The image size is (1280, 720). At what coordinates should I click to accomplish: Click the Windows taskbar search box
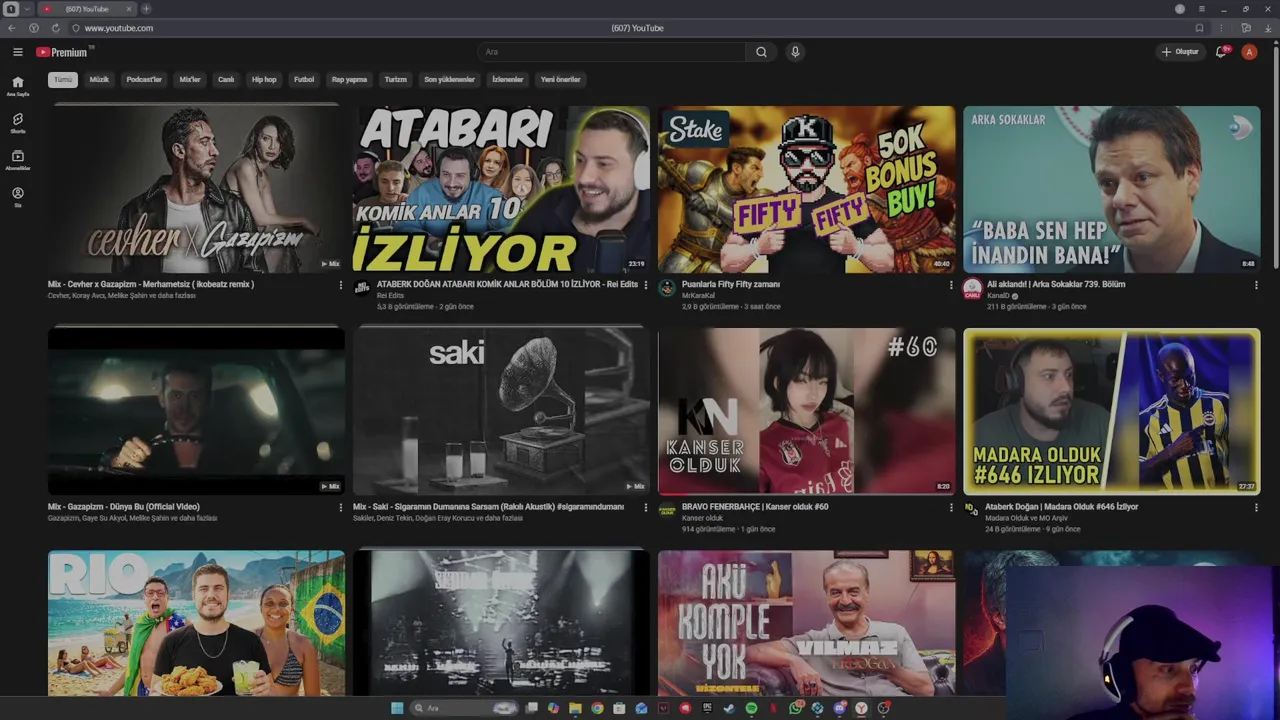tap(463, 708)
